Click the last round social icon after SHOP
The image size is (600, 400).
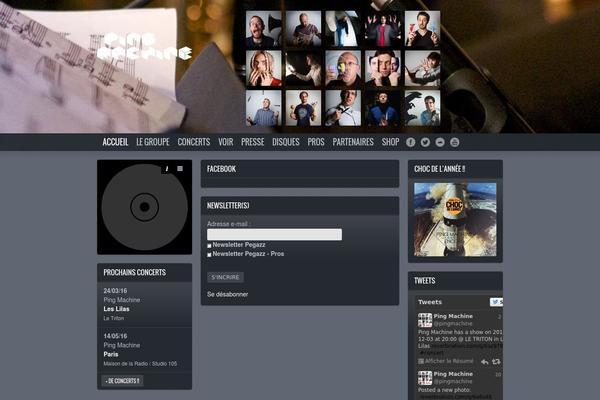(455, 142)
